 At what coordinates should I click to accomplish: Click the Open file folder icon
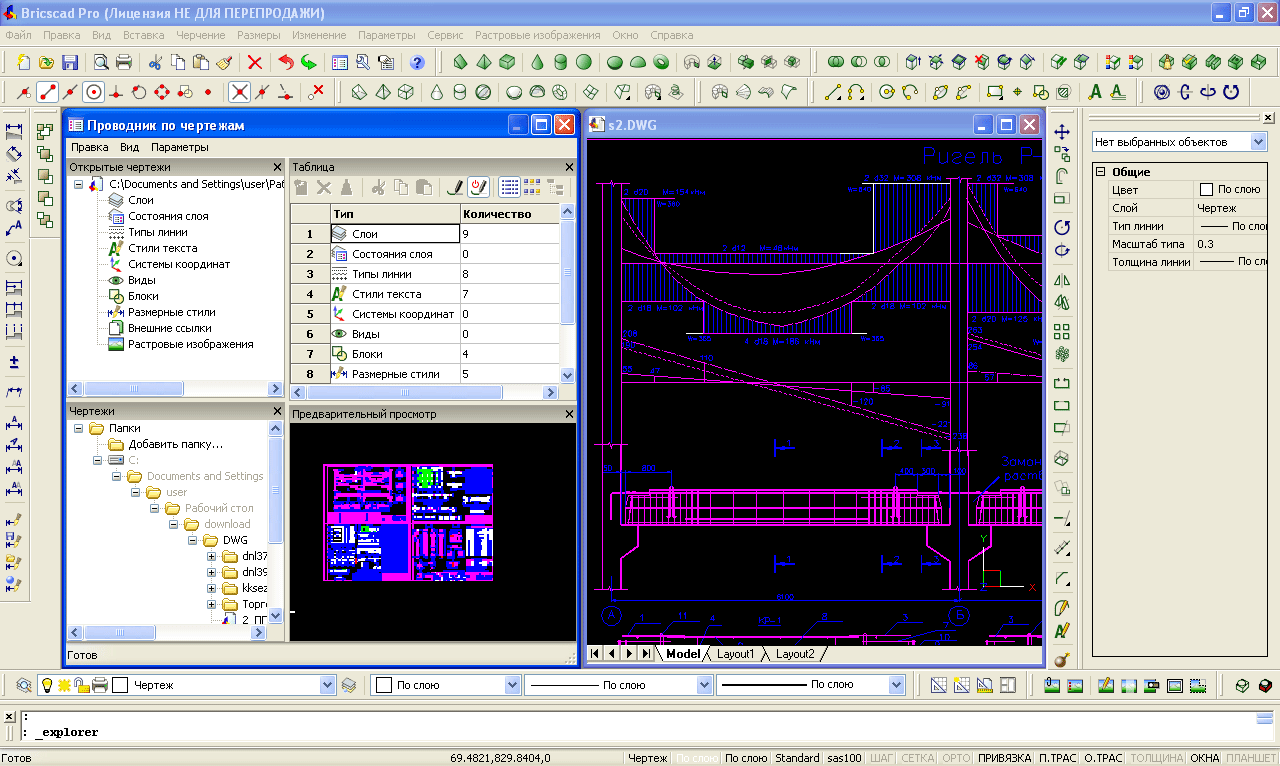[x=47, y=62]
